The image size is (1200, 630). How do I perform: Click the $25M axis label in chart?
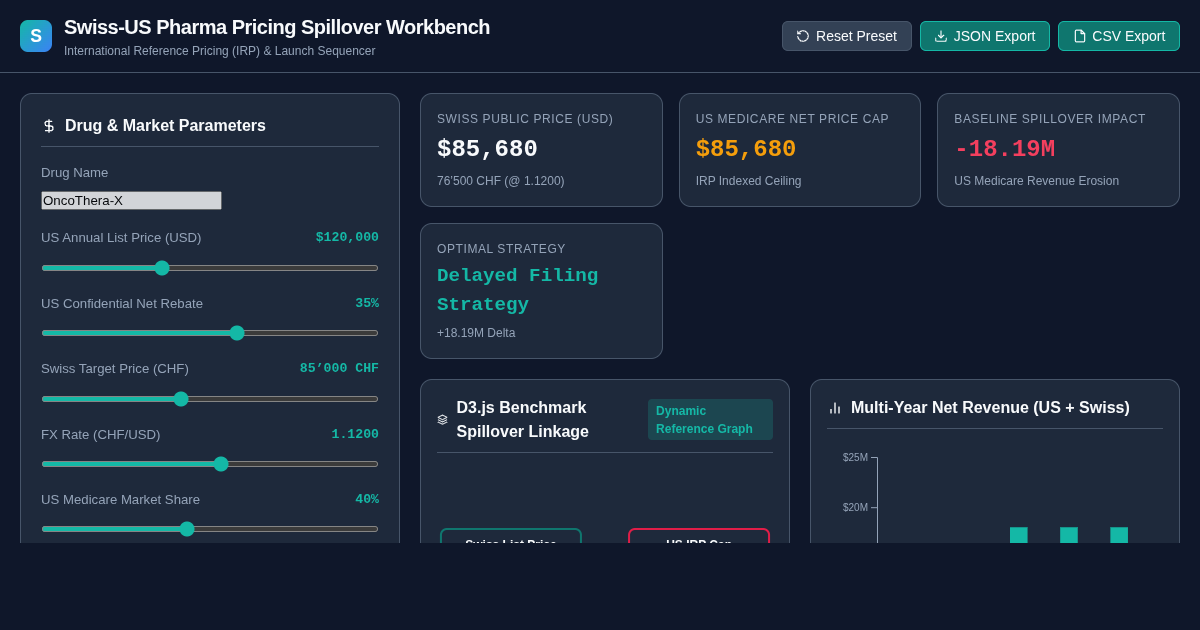click(x=855, y=457)
